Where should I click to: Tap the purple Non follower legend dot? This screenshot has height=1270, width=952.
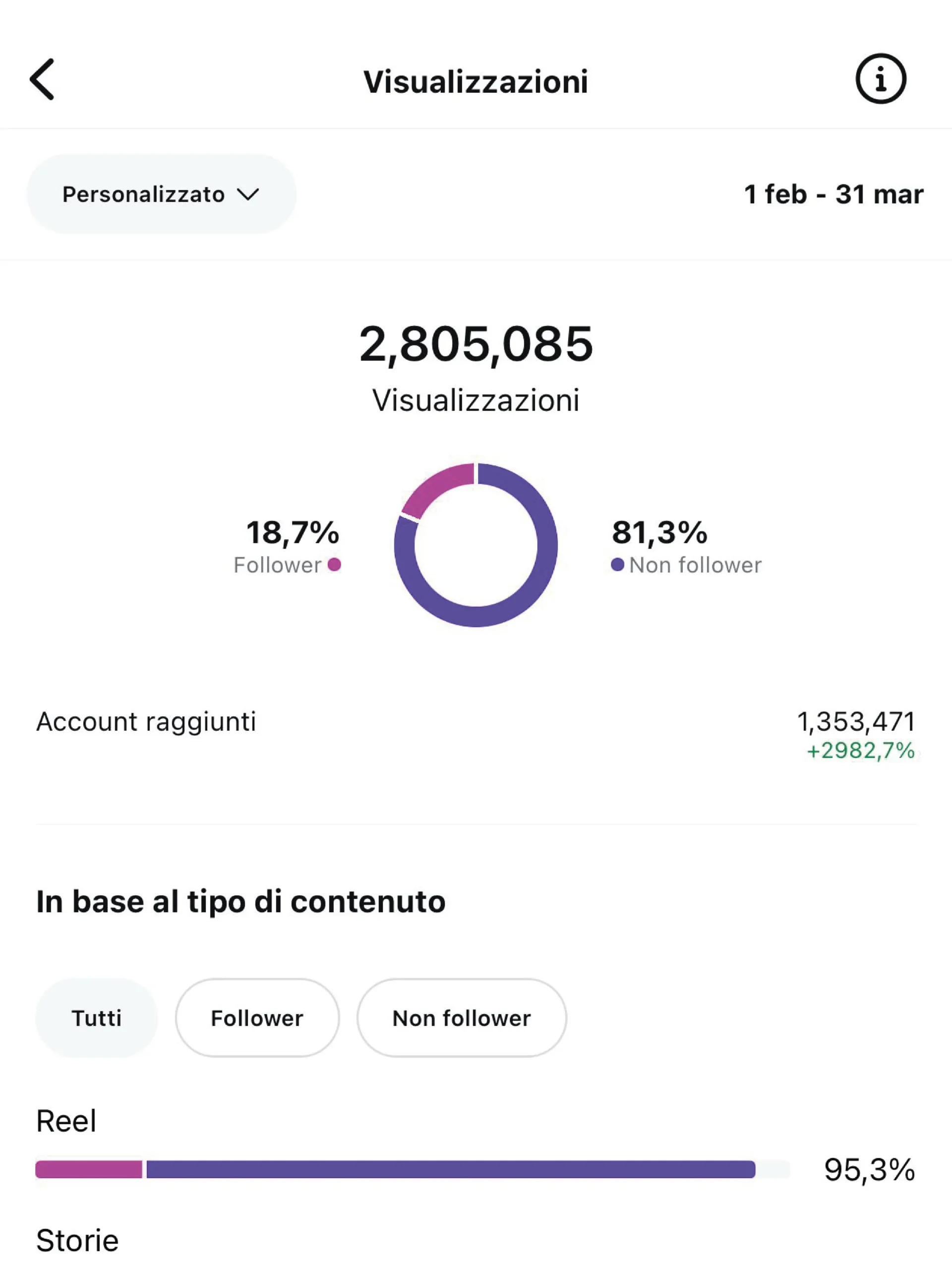click(617, 565)
